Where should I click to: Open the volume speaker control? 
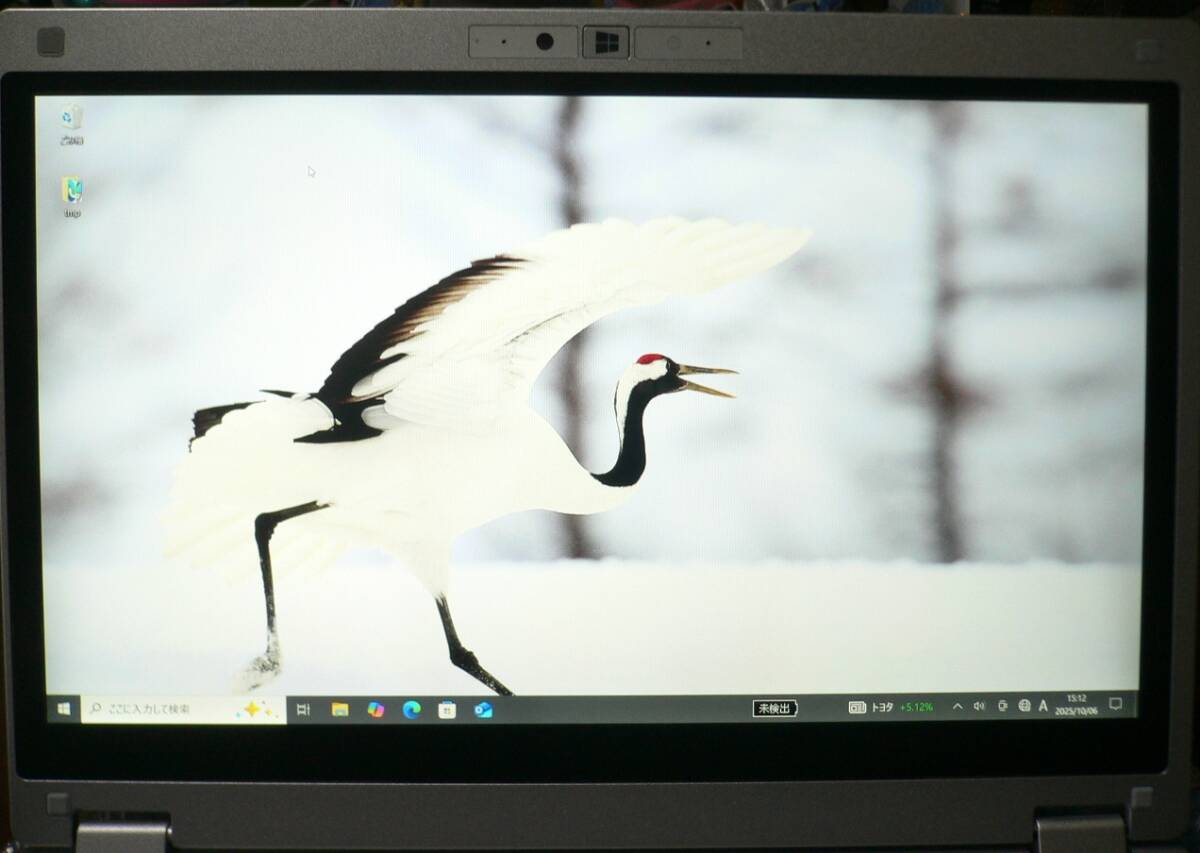(x=979, y=706)
